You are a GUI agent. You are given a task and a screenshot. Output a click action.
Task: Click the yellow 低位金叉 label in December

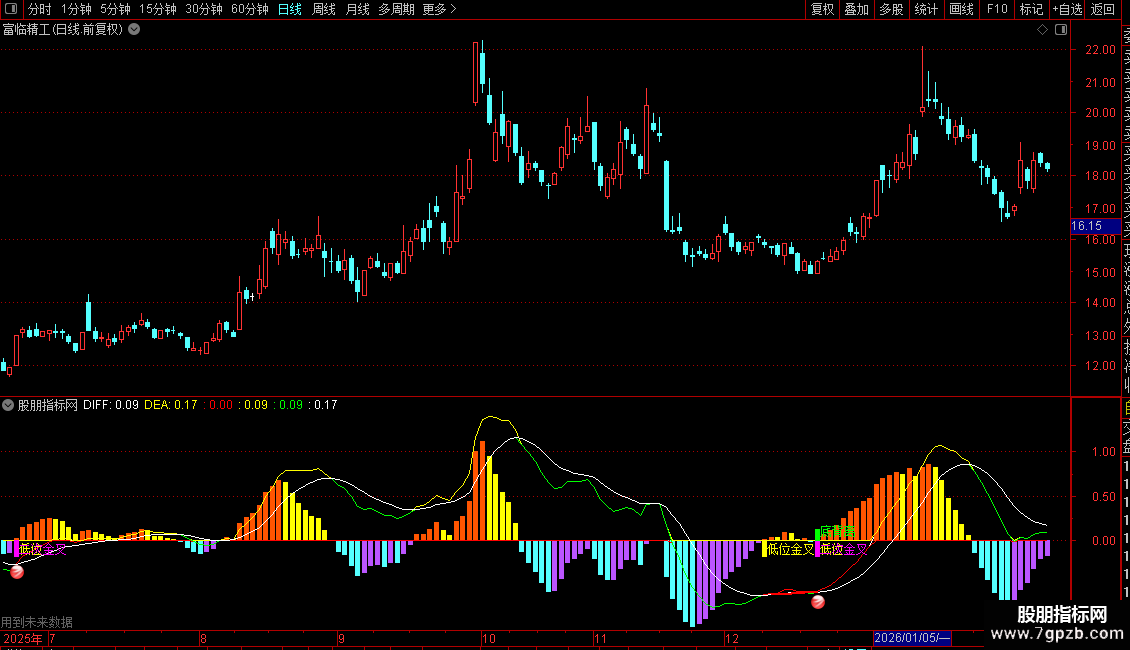click(x=791, y=549)
